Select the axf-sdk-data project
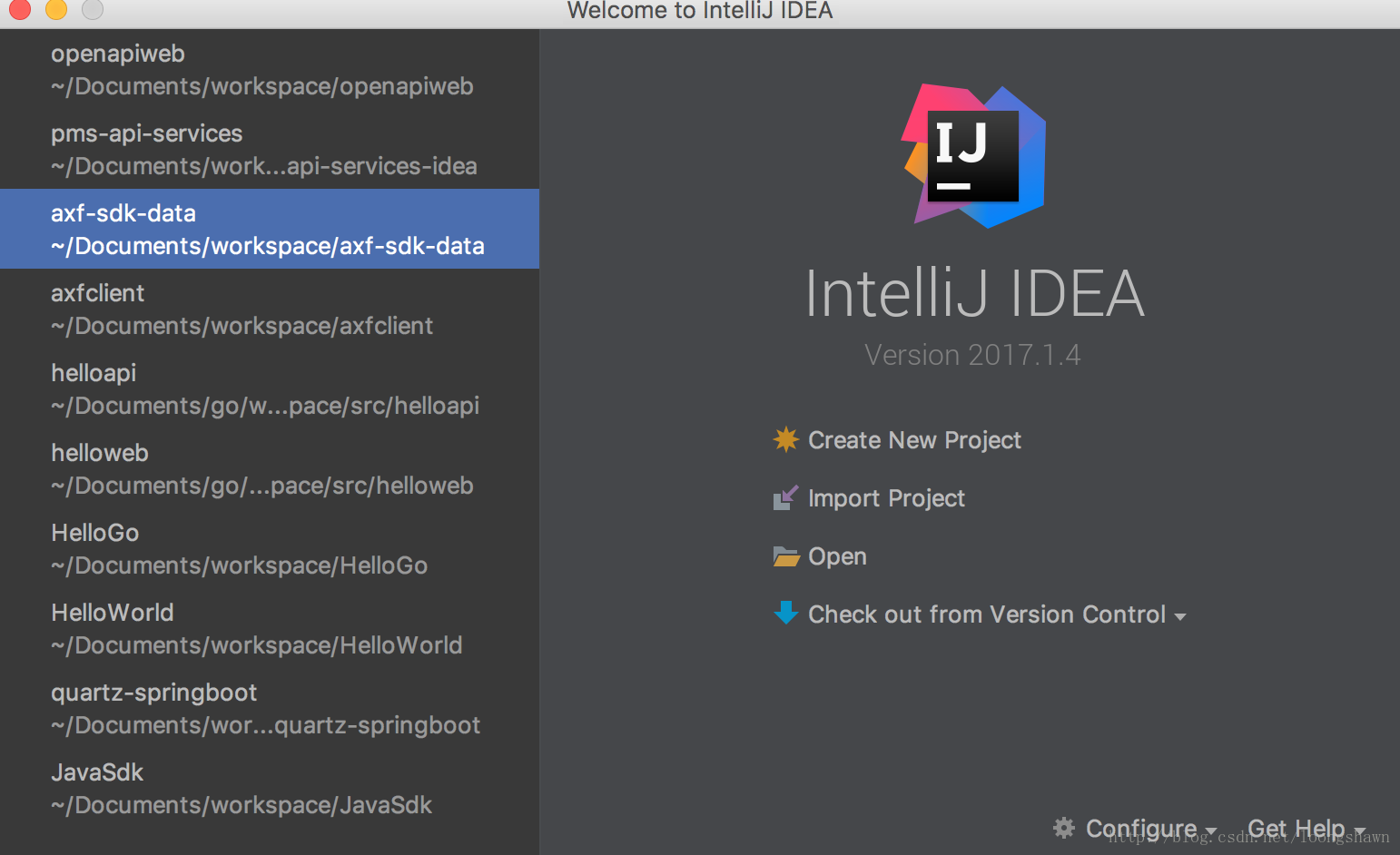The height and width of the screenshot is (855, 1400). (270, 229)
